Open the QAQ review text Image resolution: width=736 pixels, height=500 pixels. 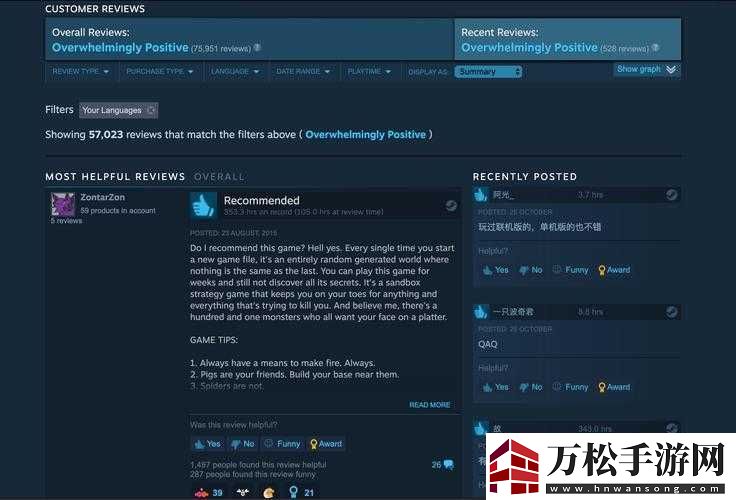[x=488, y=344]
